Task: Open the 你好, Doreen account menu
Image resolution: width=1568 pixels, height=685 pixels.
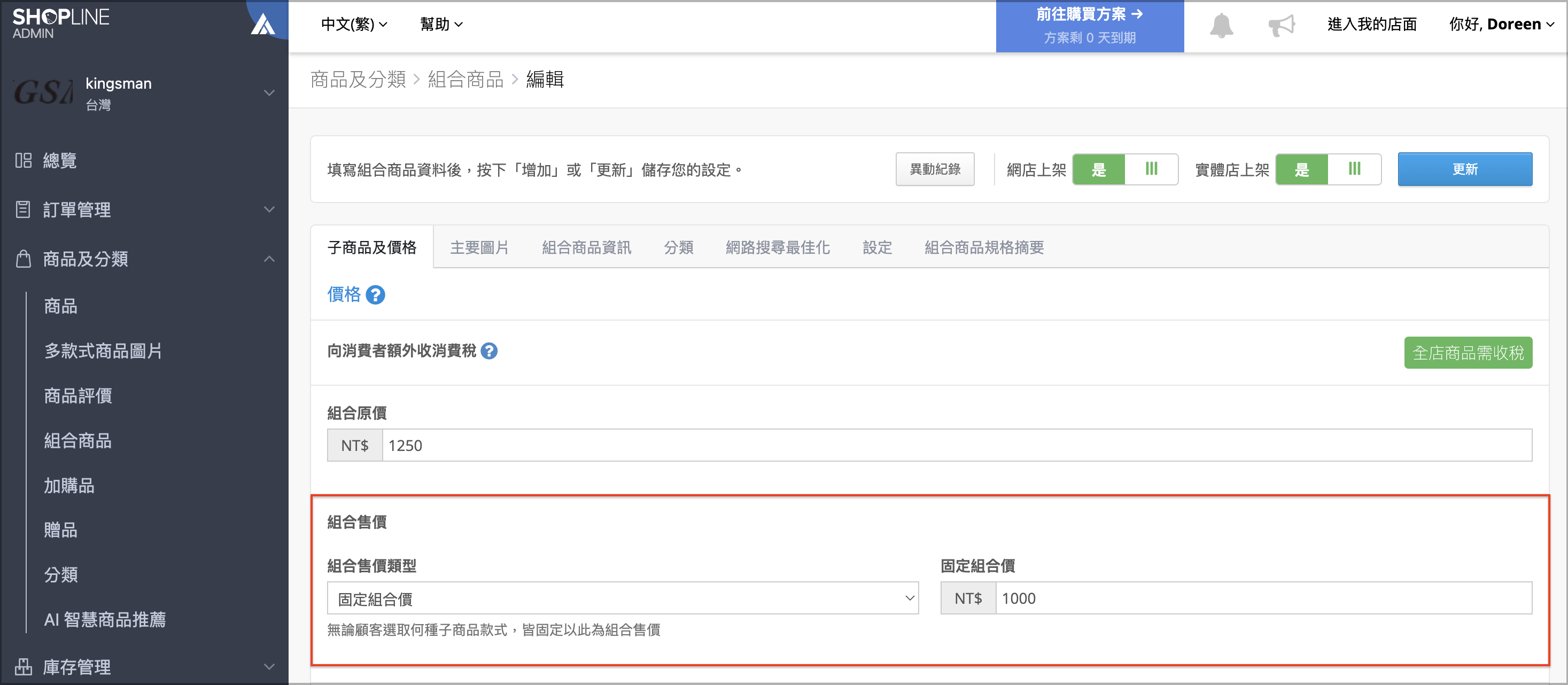Action: (x=1501, y=25)
